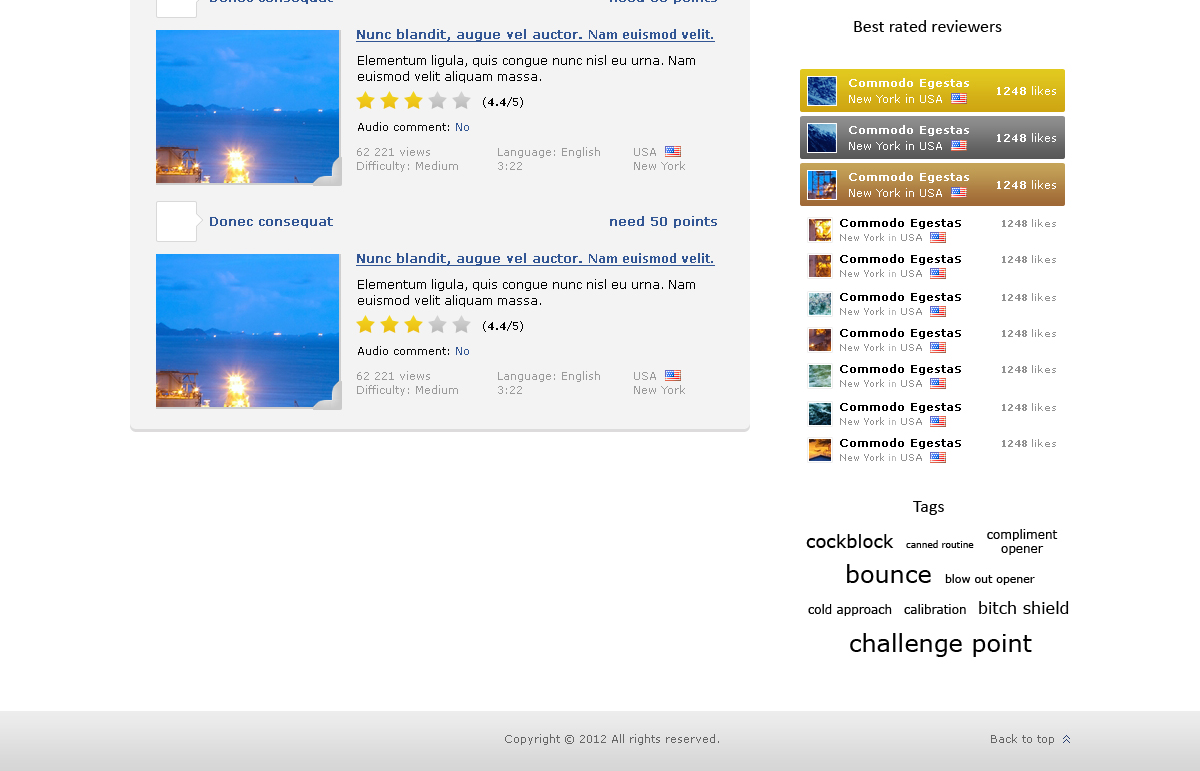Click the USA flag icon in the first review card

pyautogui.click(x=673, y=152)
